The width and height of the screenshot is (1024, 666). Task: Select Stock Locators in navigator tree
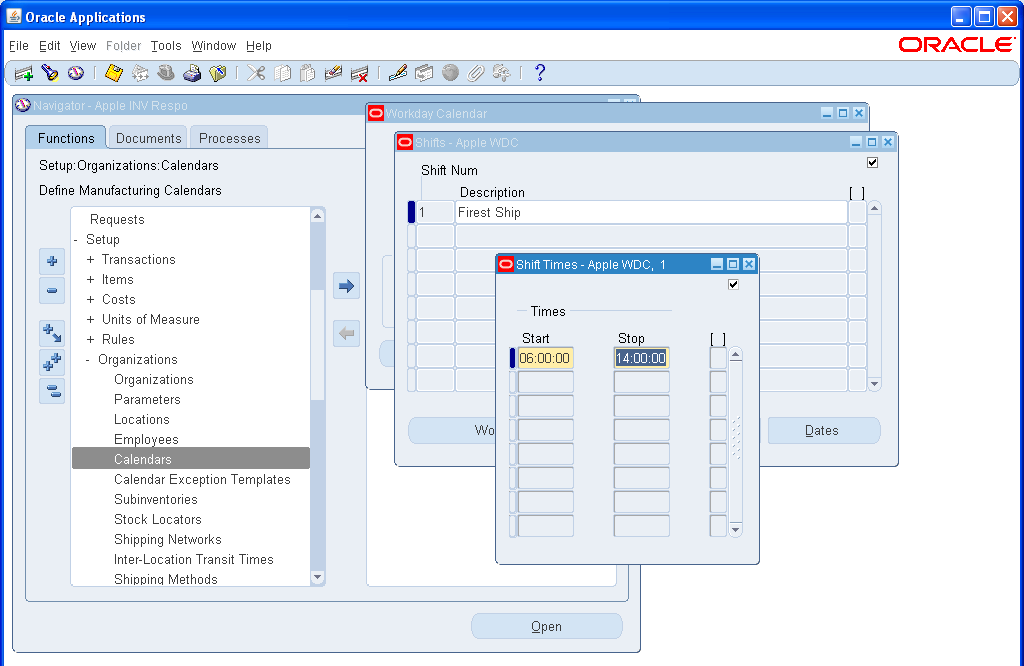click(157, 519)
